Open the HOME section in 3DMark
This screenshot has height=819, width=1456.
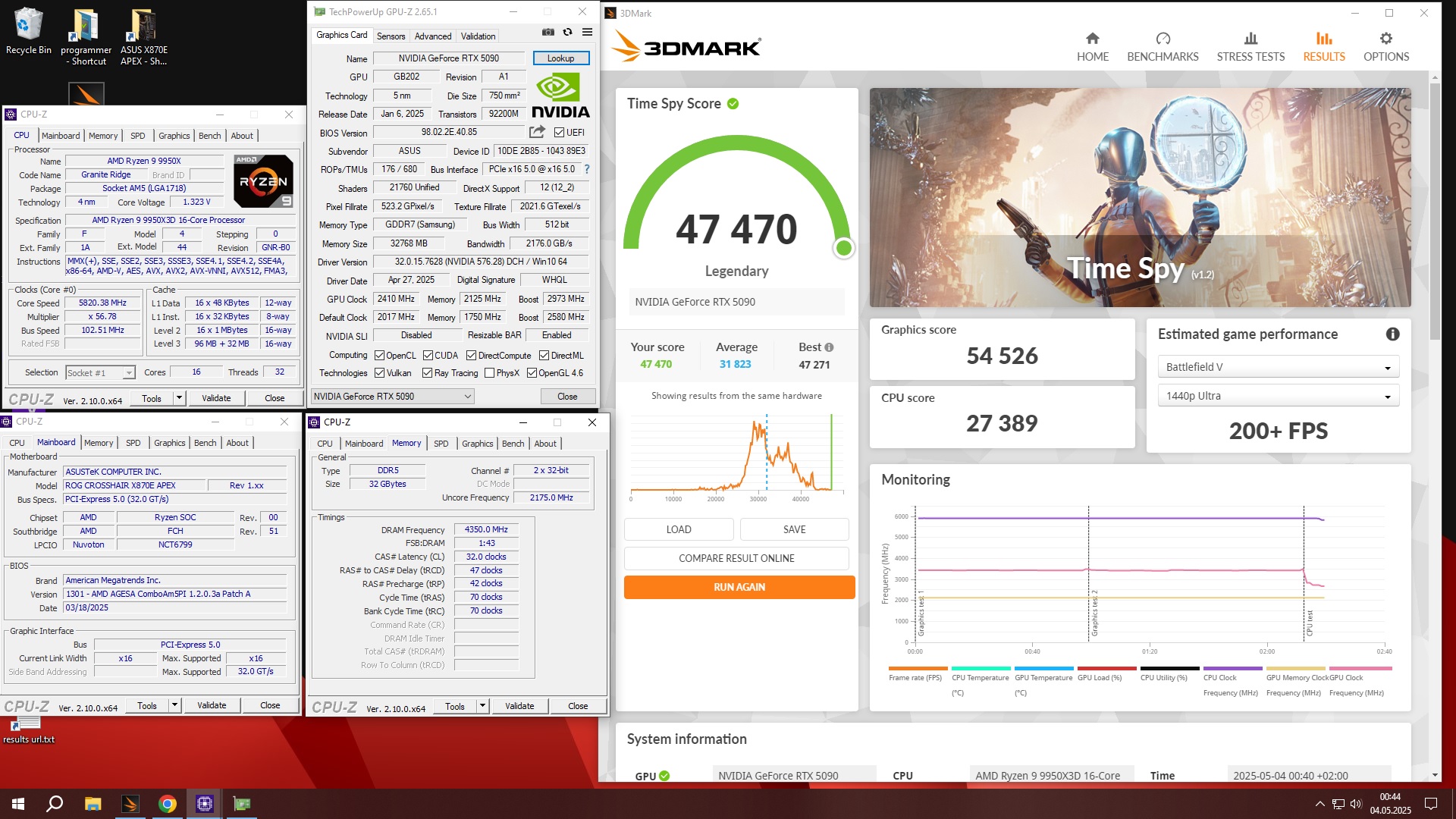(1092, 47)
